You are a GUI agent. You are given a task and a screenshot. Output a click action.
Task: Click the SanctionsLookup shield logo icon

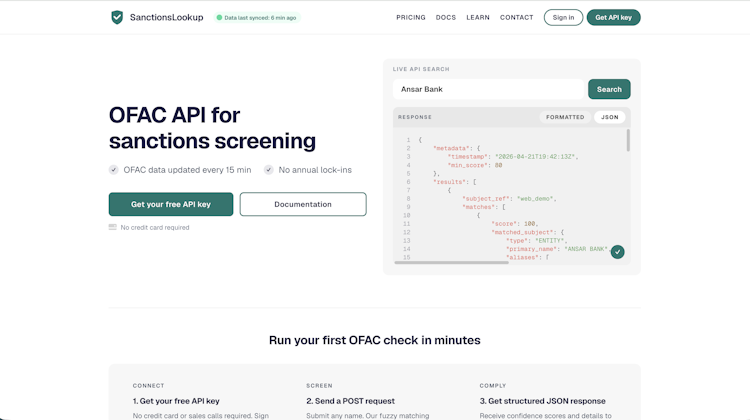(117, 18)
